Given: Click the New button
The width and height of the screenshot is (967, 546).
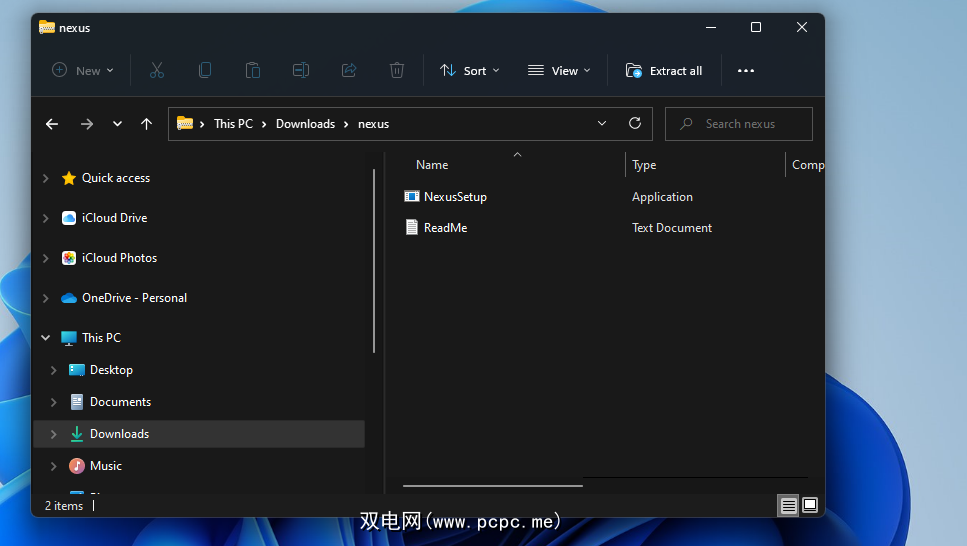Looking at the screenshot, I should [x=83, y=70].
